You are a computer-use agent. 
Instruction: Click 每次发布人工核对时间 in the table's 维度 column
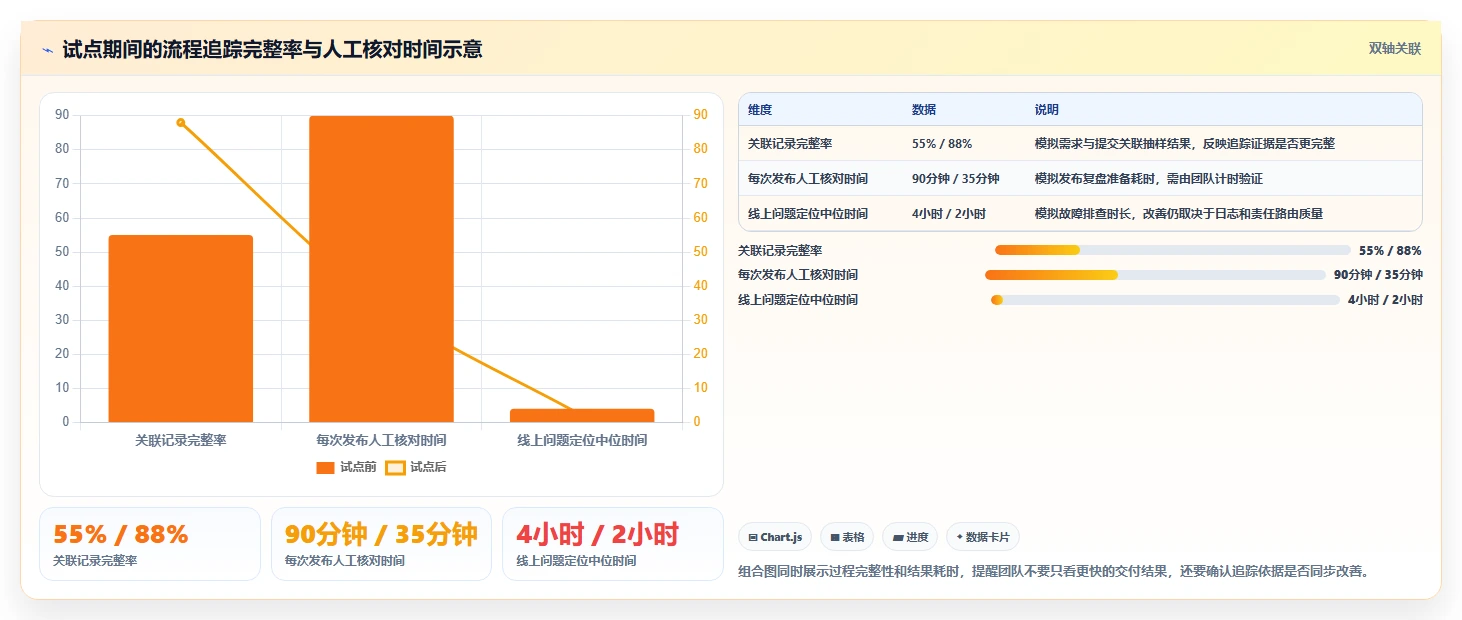pyautogui.click(x=808, y=179)
